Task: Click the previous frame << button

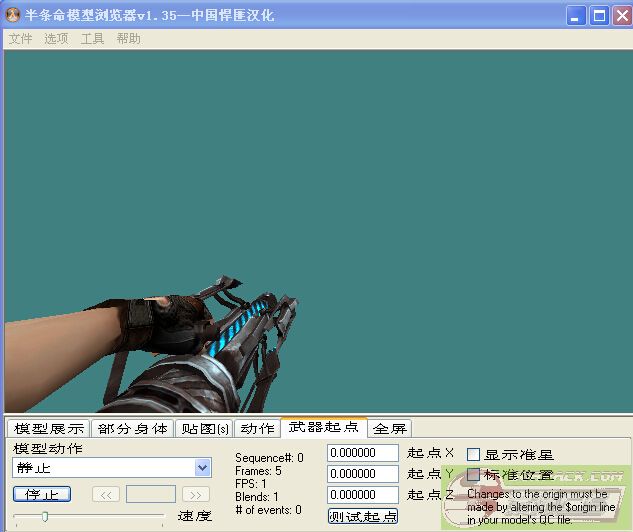Action: [106, 494]
